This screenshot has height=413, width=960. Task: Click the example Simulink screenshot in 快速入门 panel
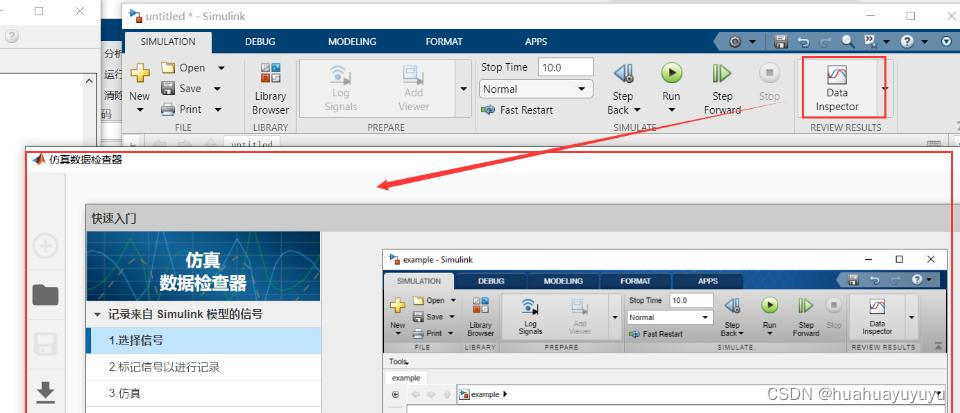[x=665, y=331]
